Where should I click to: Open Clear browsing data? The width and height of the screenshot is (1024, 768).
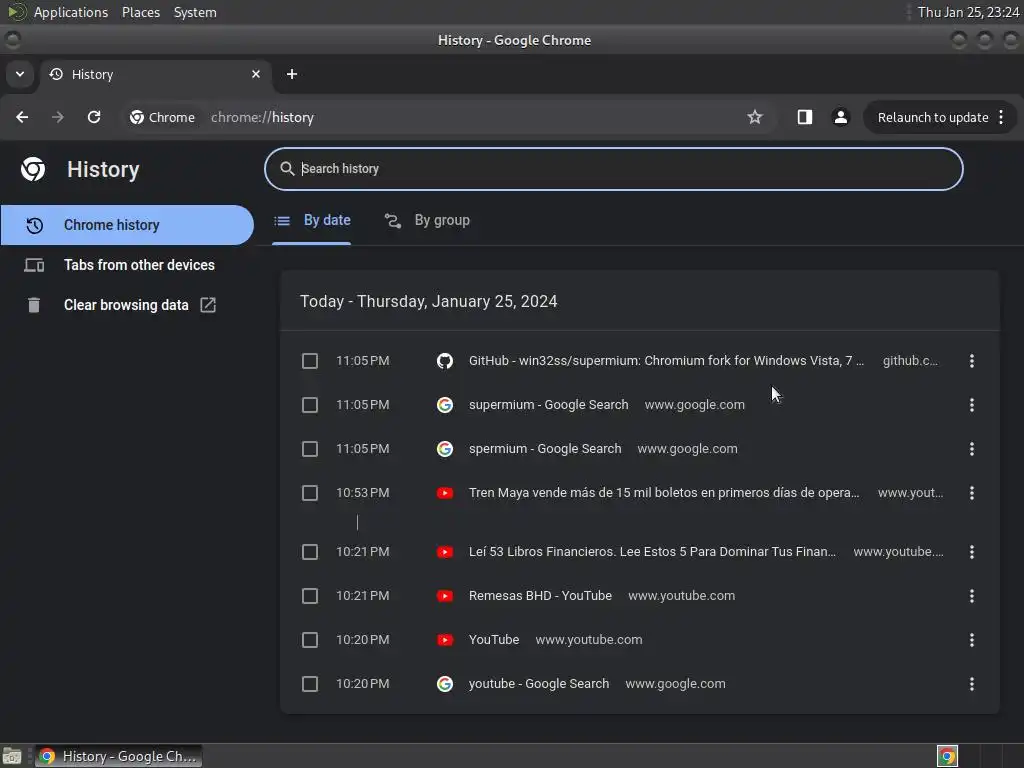[127, 305]
